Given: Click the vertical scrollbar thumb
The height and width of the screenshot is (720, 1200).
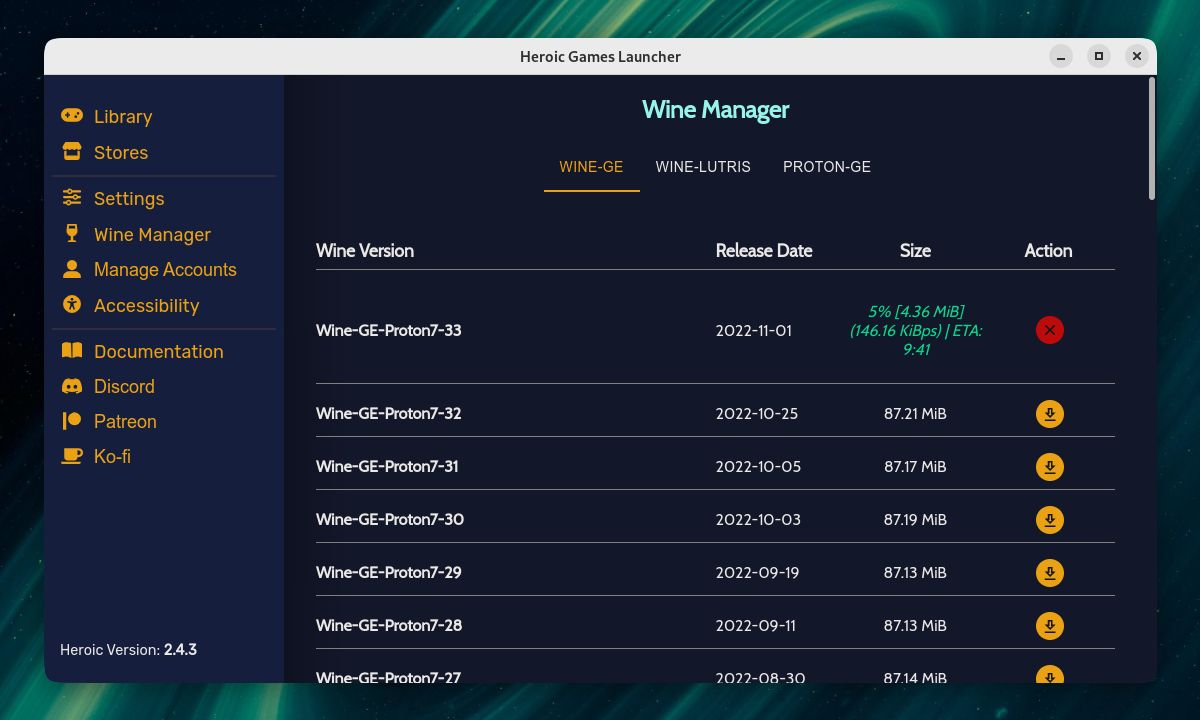Looking at the screenshot, I should tap(1152, 139).
